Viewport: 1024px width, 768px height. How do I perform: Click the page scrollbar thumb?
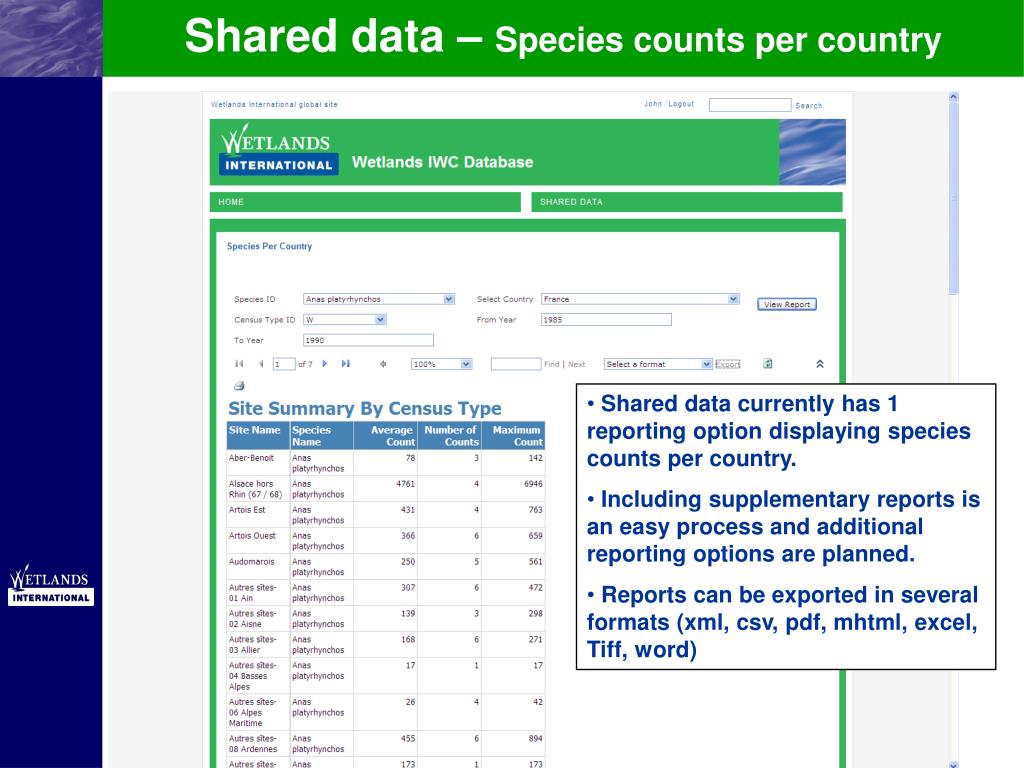953,199
